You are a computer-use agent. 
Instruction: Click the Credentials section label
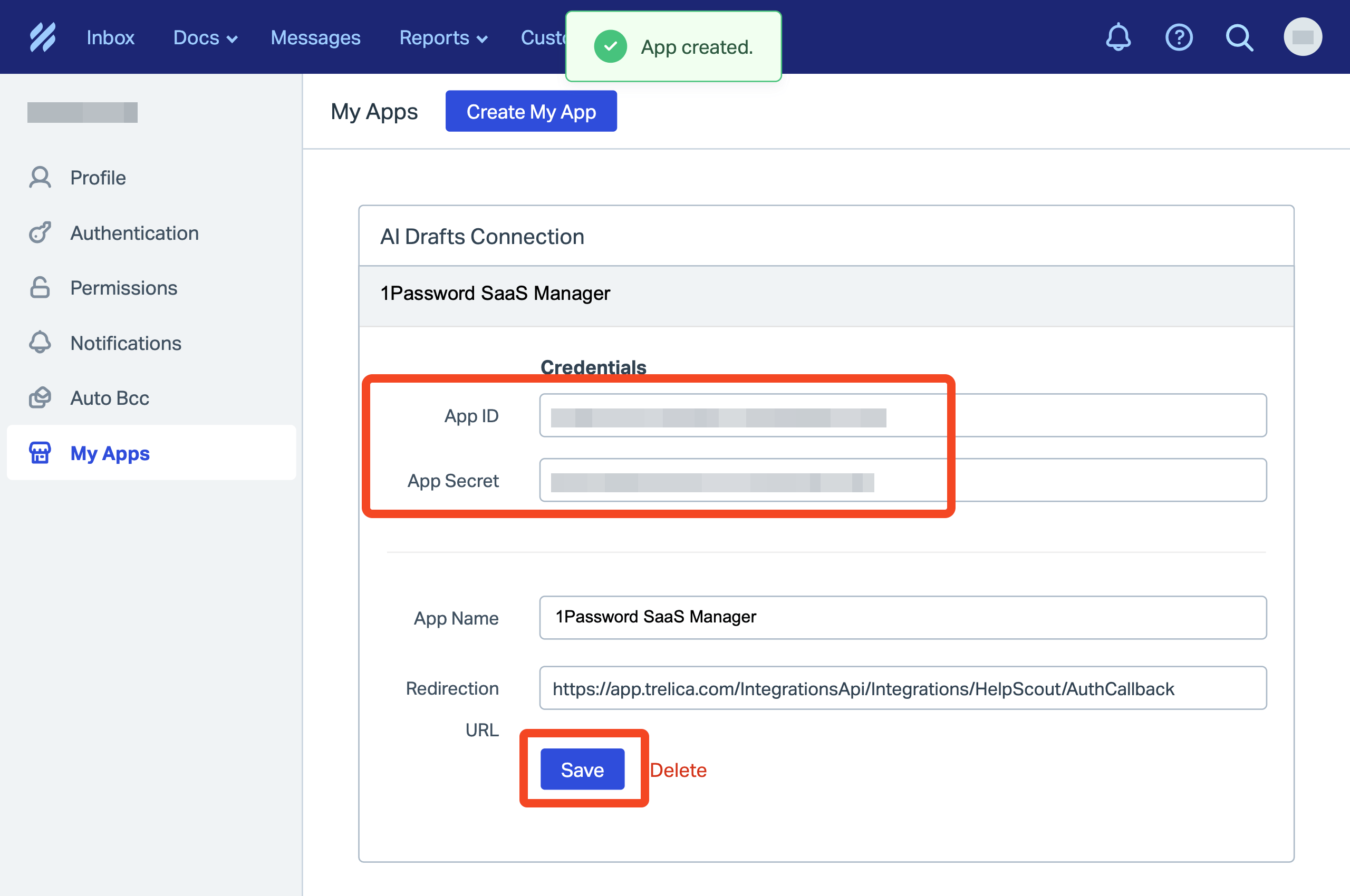(x=593, y=367)
